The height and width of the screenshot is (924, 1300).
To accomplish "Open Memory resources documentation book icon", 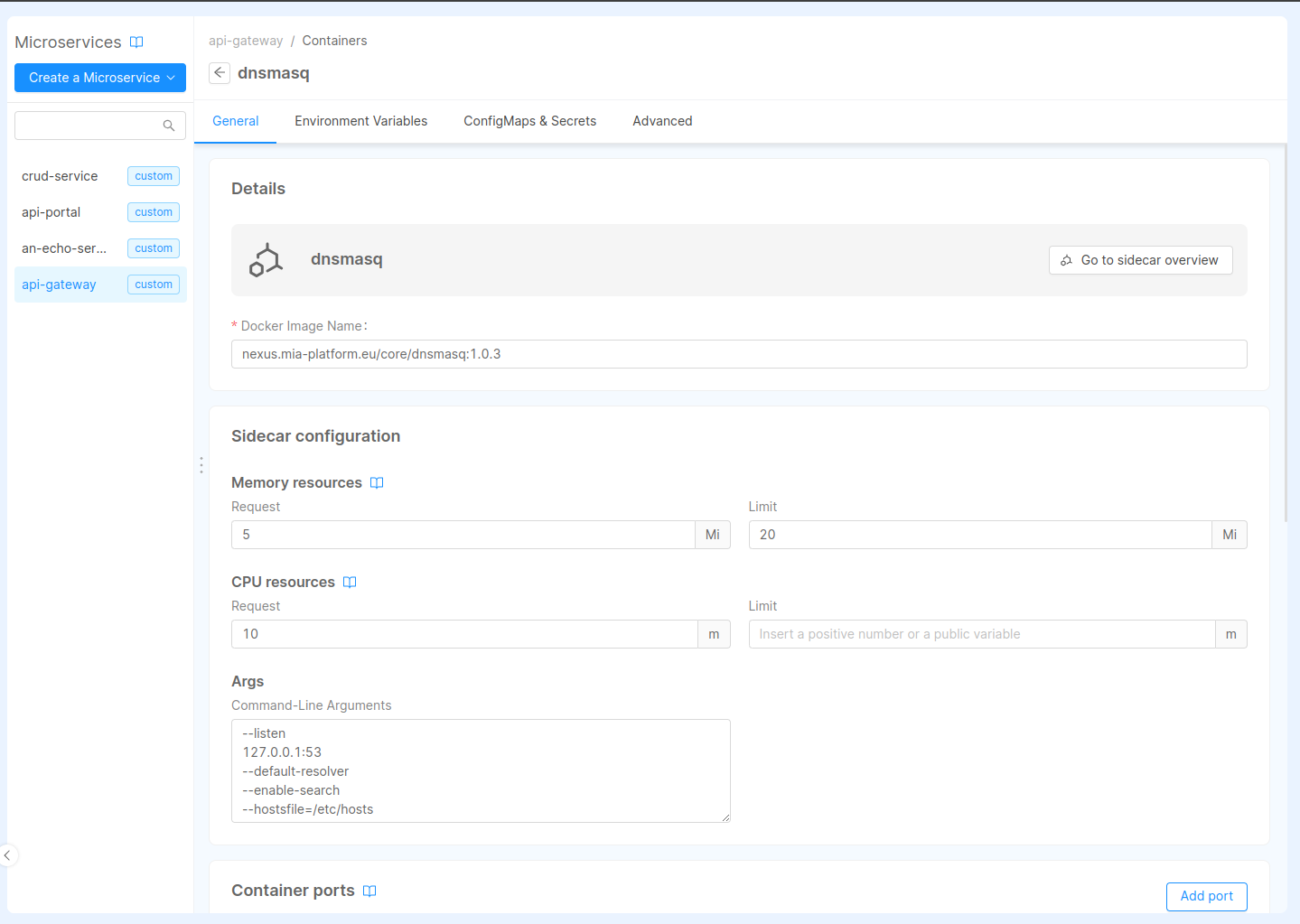I will tap(377, 483).
